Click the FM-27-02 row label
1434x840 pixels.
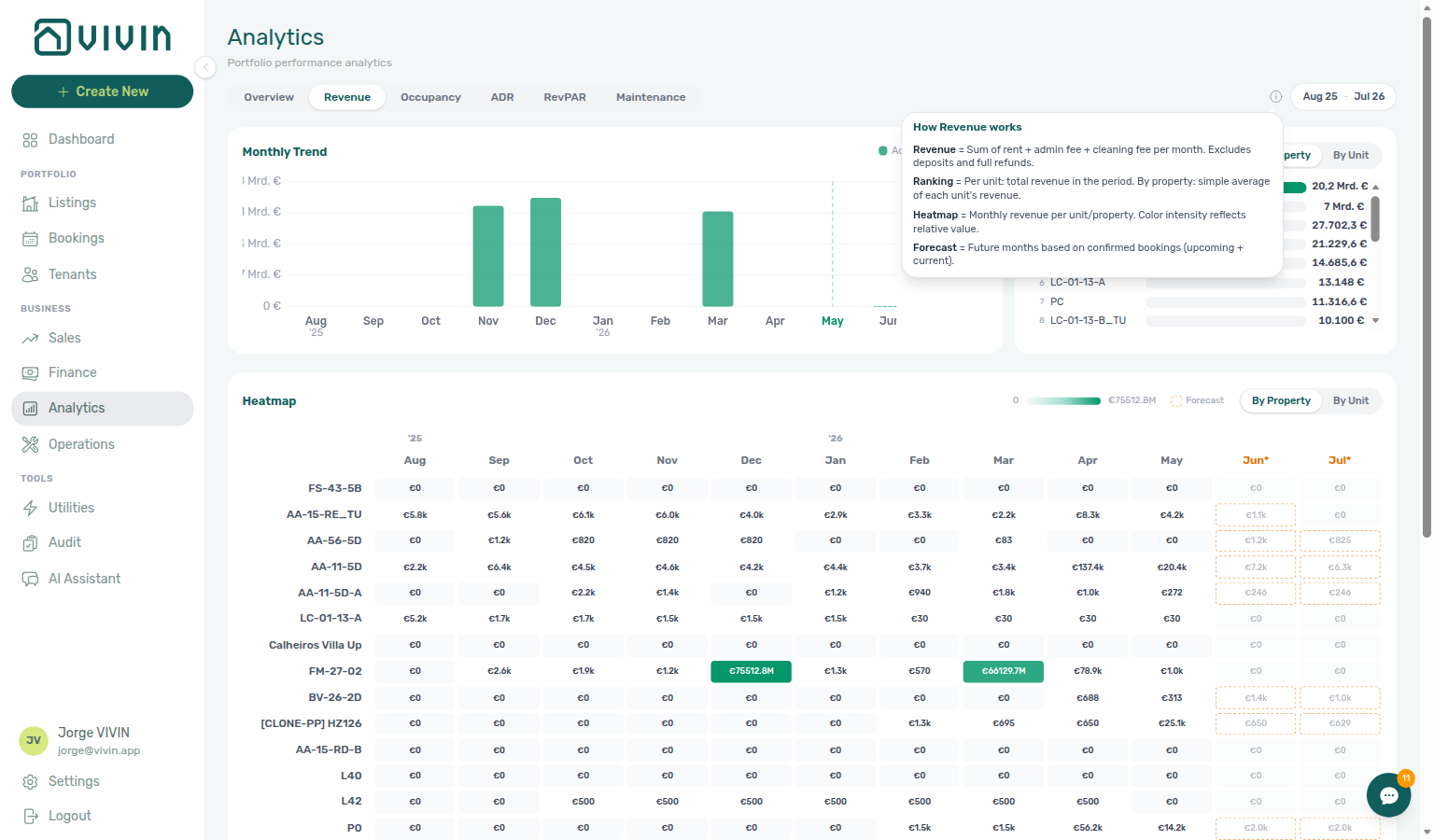click(335, 671)
